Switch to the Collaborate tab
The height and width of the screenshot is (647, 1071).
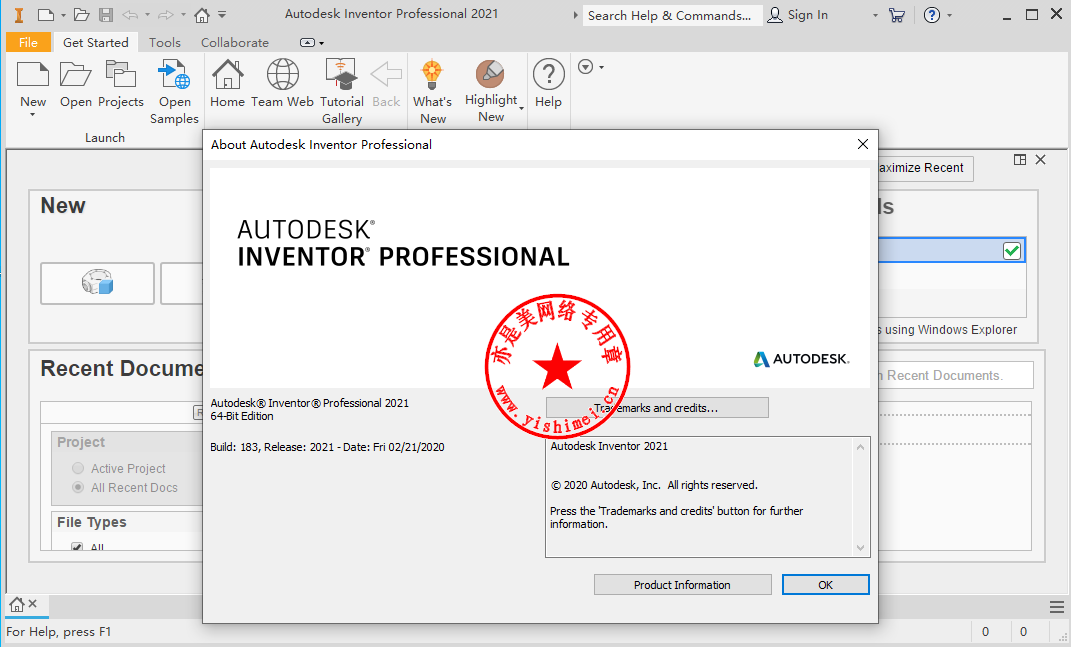235,42
